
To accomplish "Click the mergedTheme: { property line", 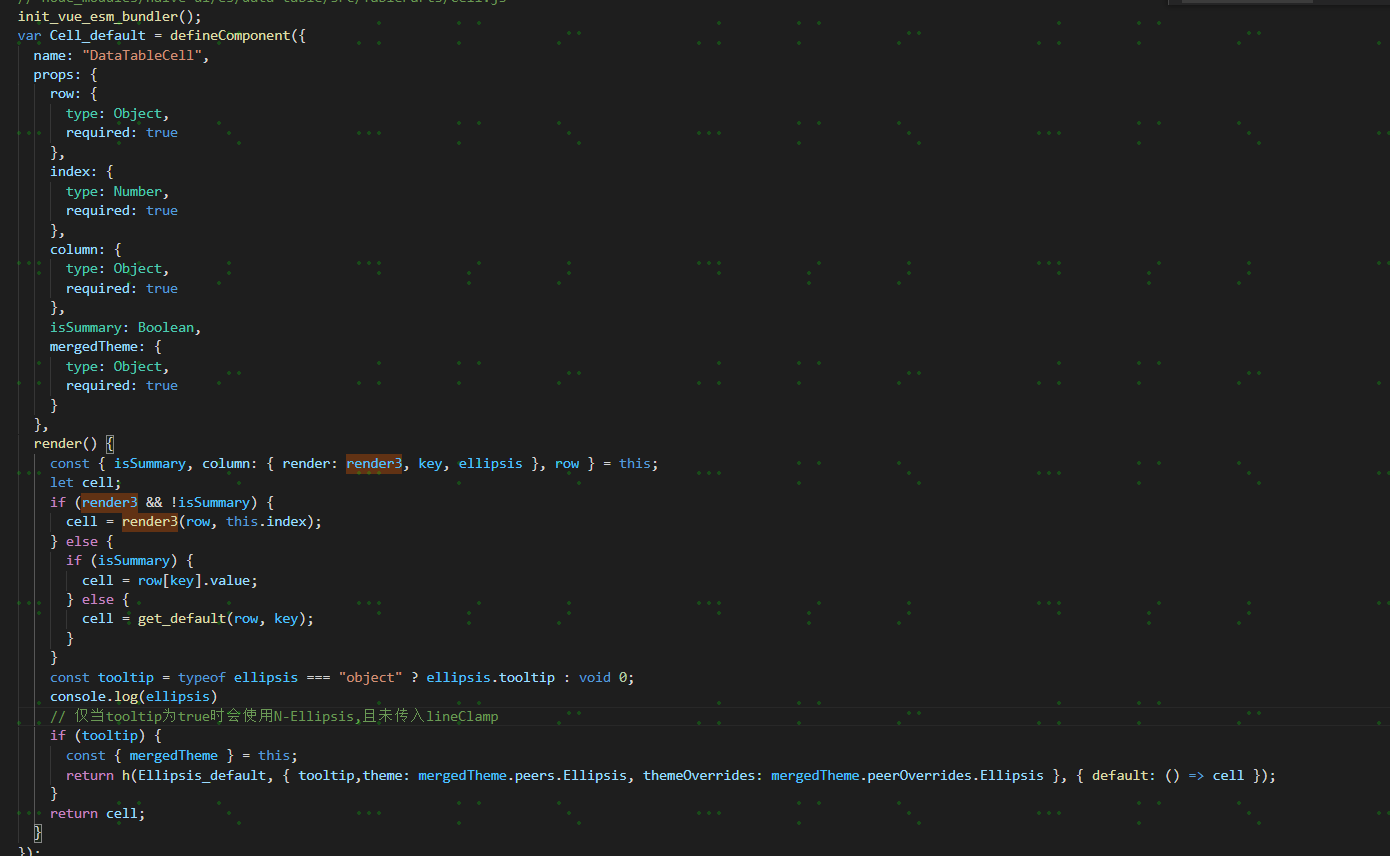I will pos(106,347).
